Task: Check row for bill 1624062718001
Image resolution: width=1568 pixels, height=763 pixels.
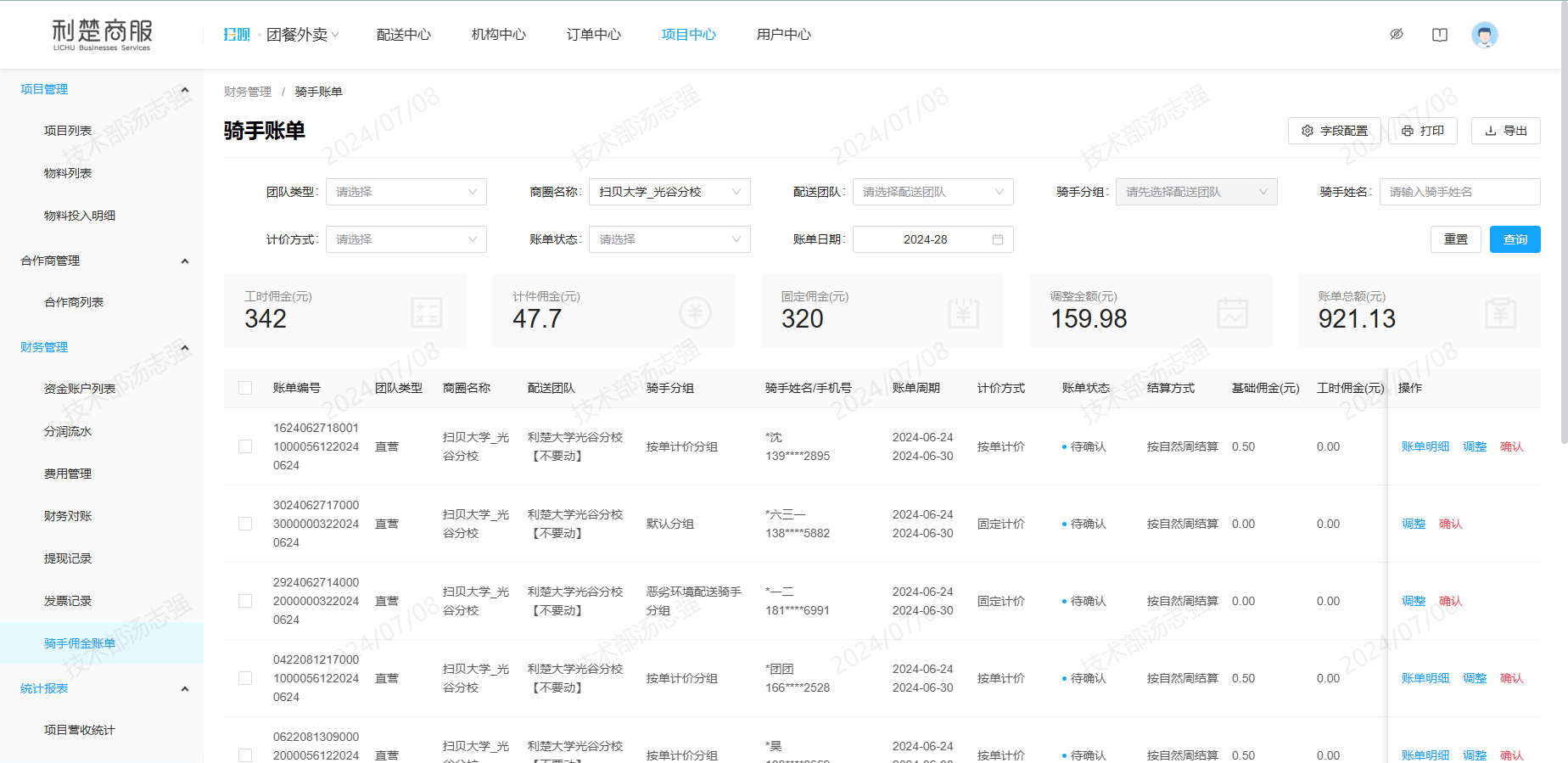Action: tap(245, 446)
